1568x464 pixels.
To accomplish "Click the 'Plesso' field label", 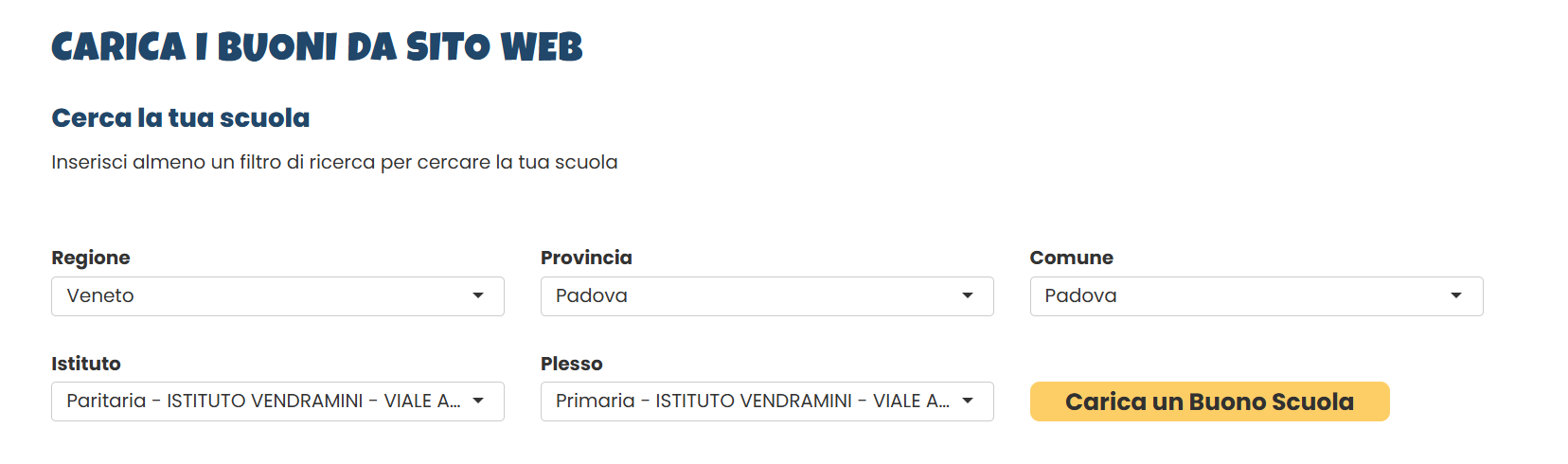I will [x=571, y=364].
